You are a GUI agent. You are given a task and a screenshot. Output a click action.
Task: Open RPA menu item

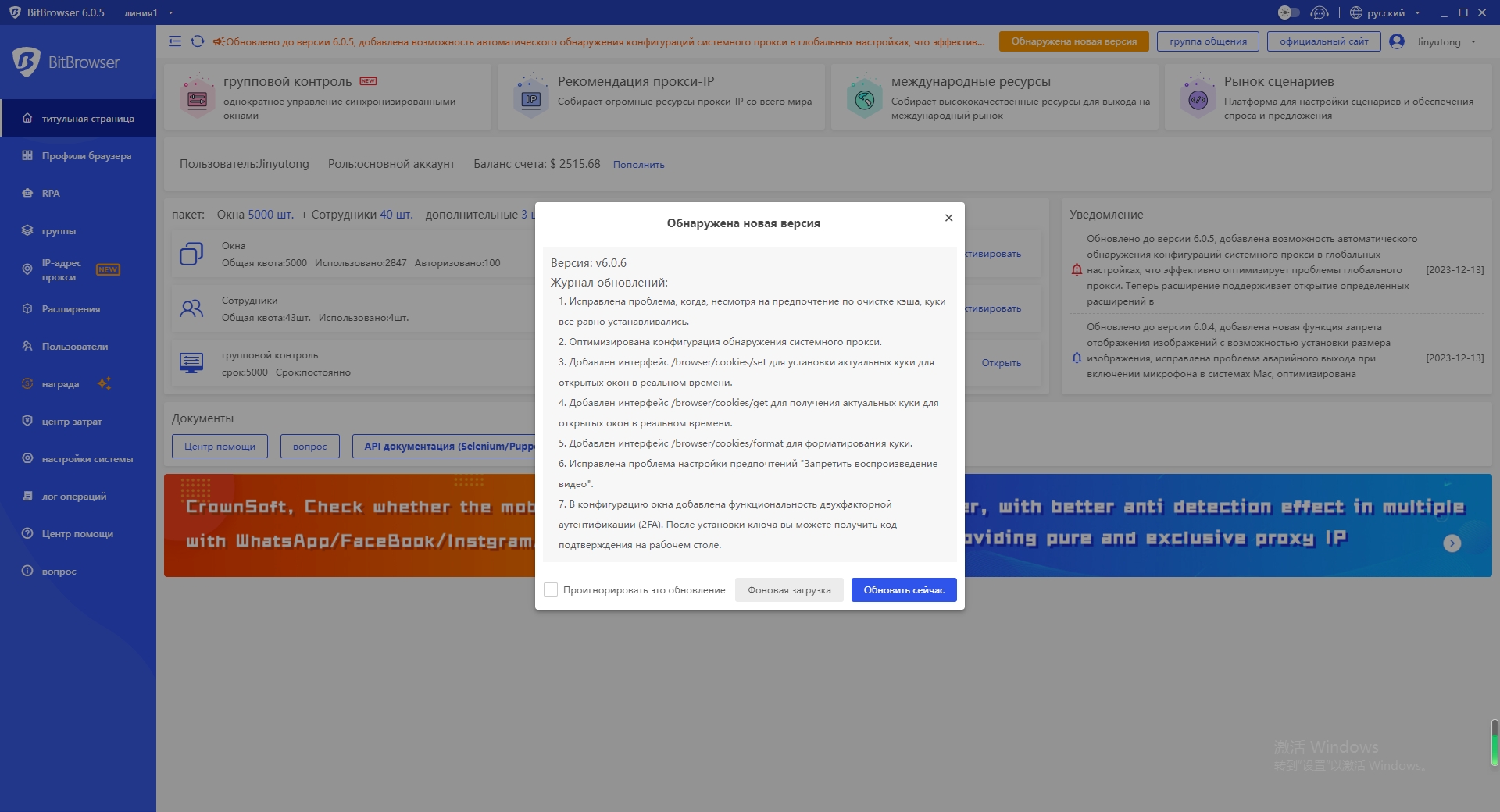click(x=78, y=193)
